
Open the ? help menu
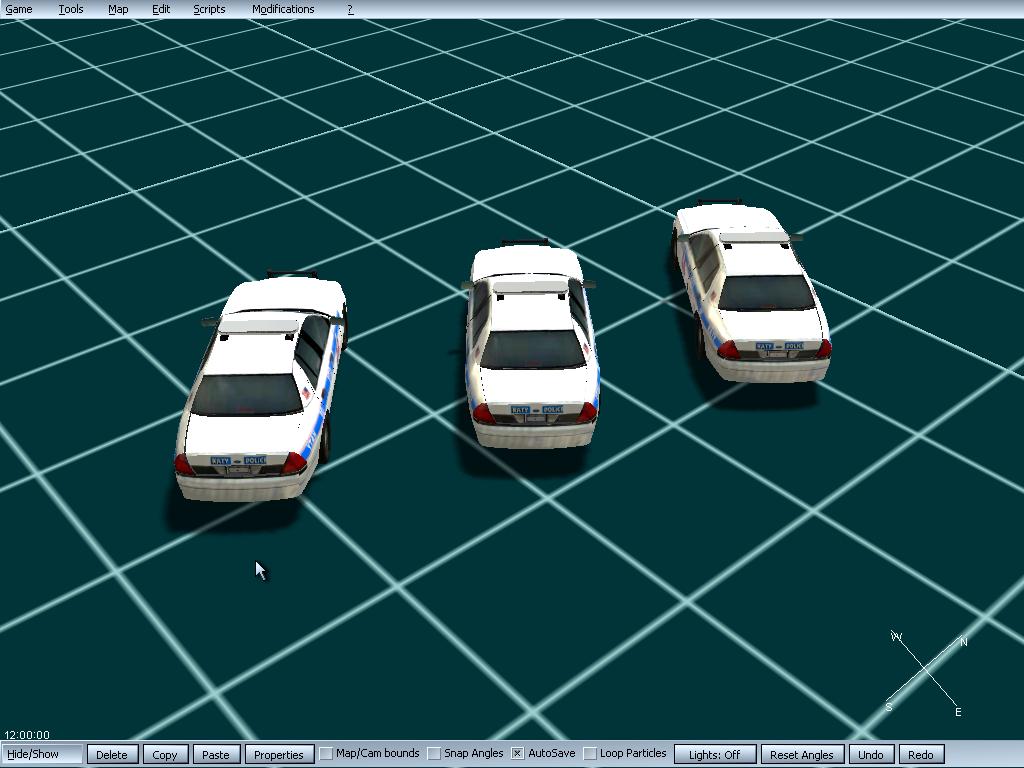(x=350, y=9)
